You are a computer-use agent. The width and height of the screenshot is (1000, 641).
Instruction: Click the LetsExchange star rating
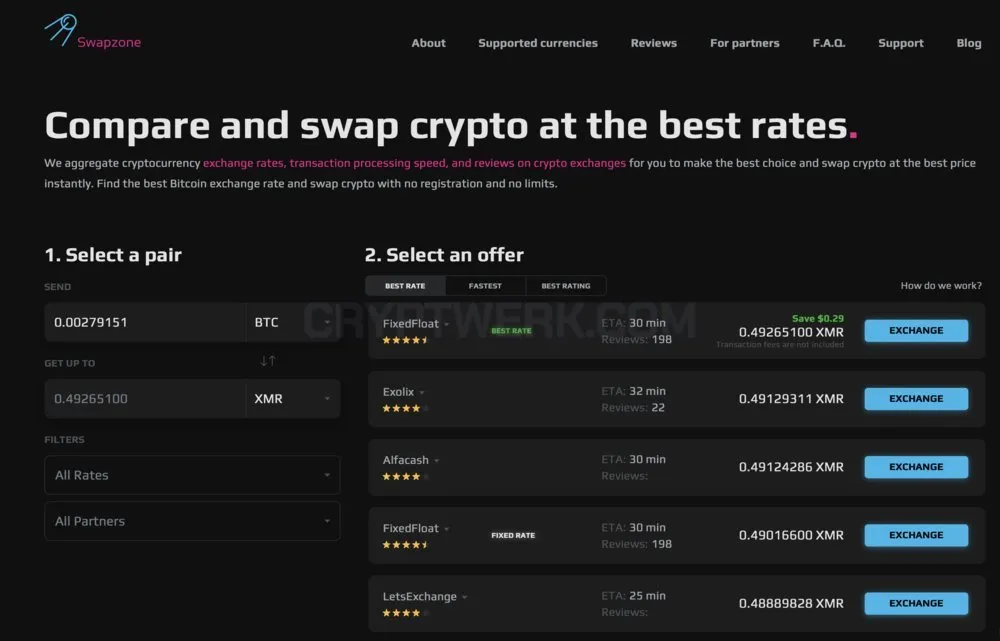pyautogui.click(x=406, y=613)
